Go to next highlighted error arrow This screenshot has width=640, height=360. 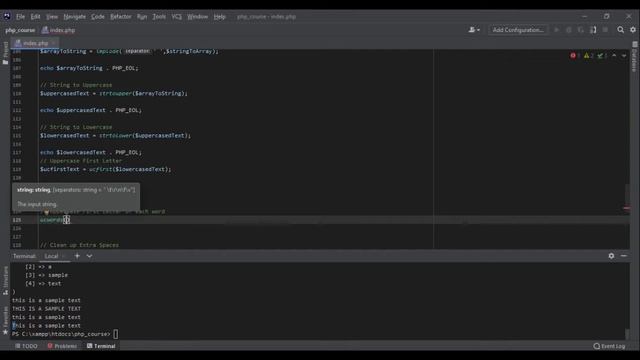(624, 56)
